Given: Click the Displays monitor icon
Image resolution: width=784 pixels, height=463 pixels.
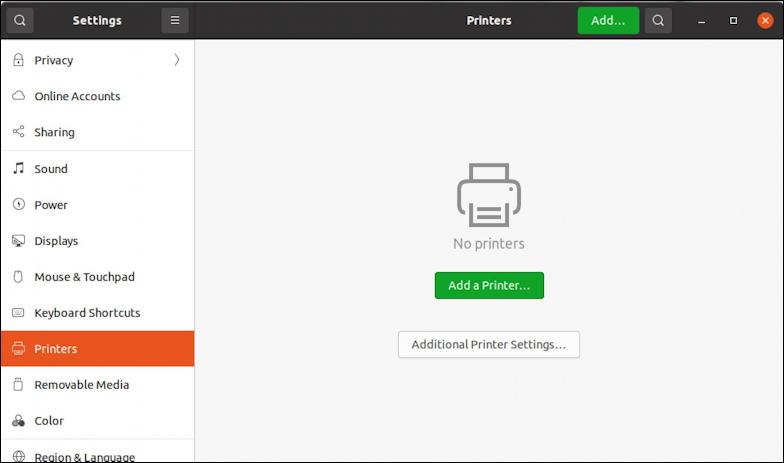Looking at the screenshot, I should coord(18,240).
